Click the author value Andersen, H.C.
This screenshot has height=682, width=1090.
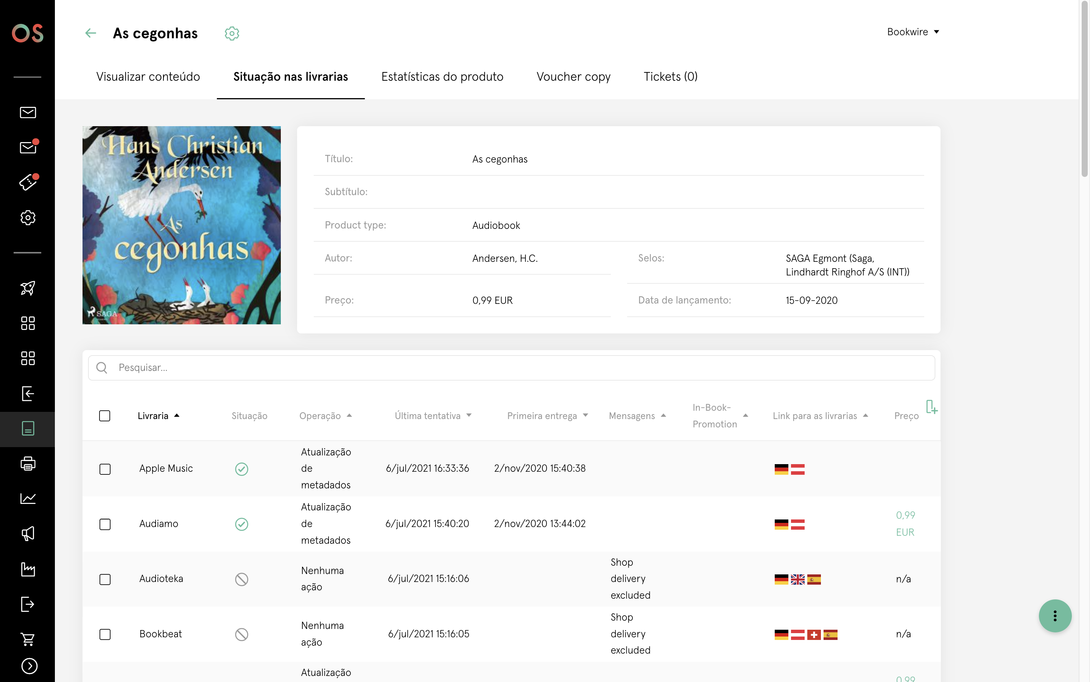pos(505,259)
